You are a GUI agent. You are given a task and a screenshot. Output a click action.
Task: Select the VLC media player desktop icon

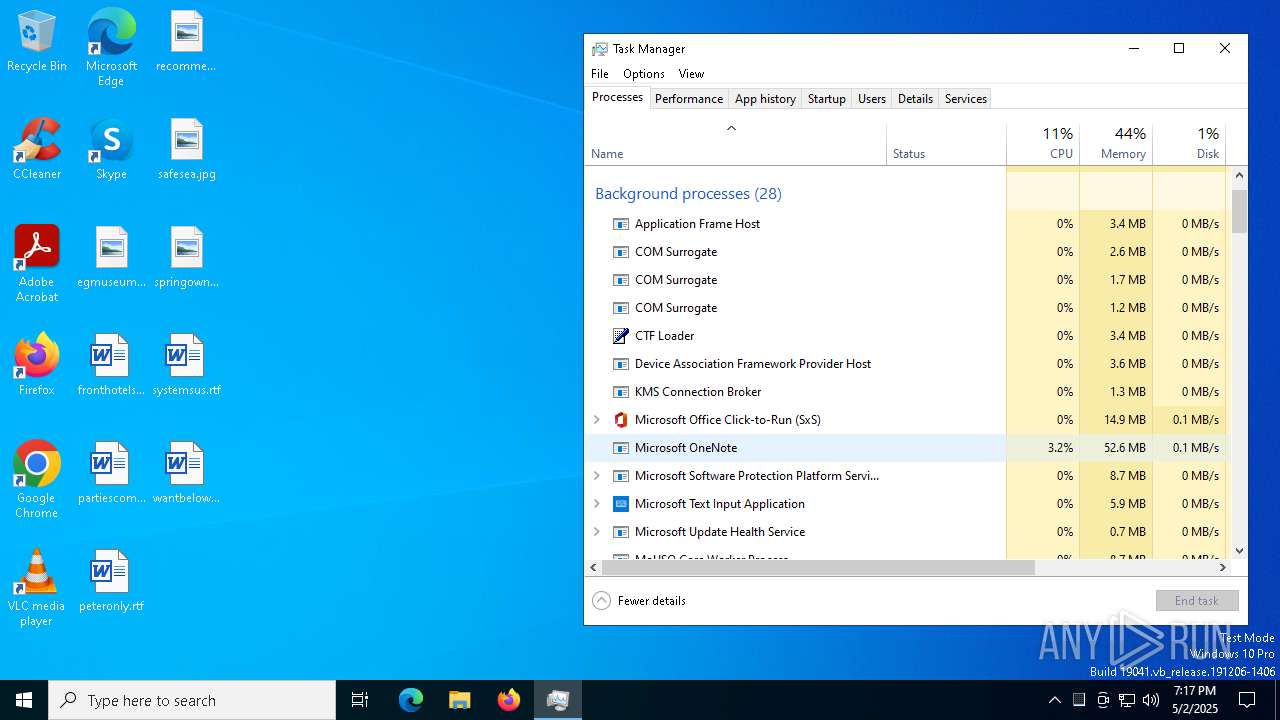click(x=37, y=588)
